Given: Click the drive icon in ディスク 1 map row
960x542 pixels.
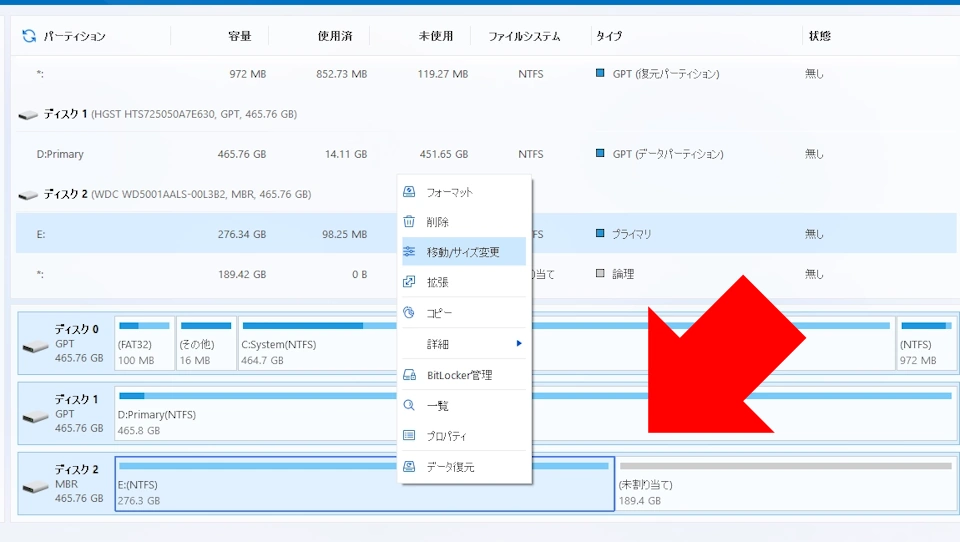Looking at the screenshot, I should 36,417.
